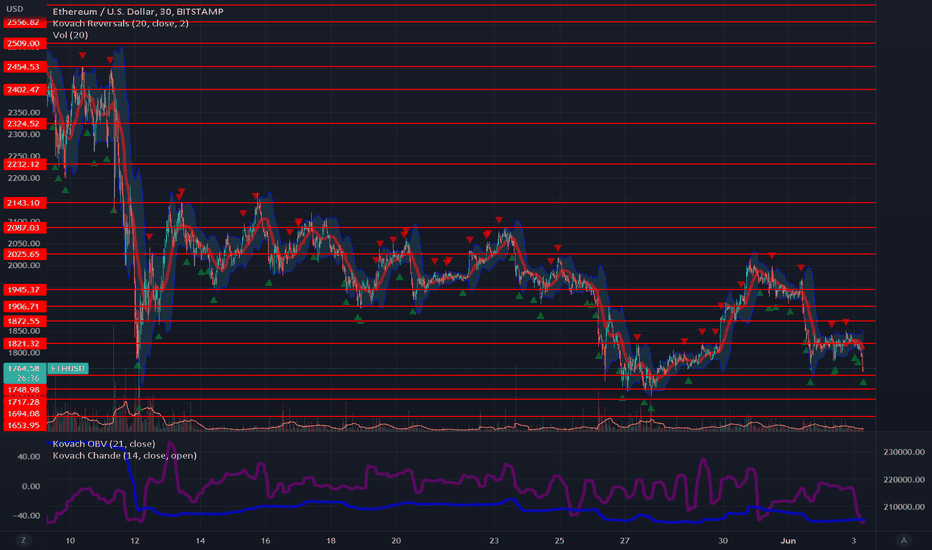The width and height of the screenshot is (932, 550).
Task: Click the date label 12 on the time axis
Action: [135, 540]
